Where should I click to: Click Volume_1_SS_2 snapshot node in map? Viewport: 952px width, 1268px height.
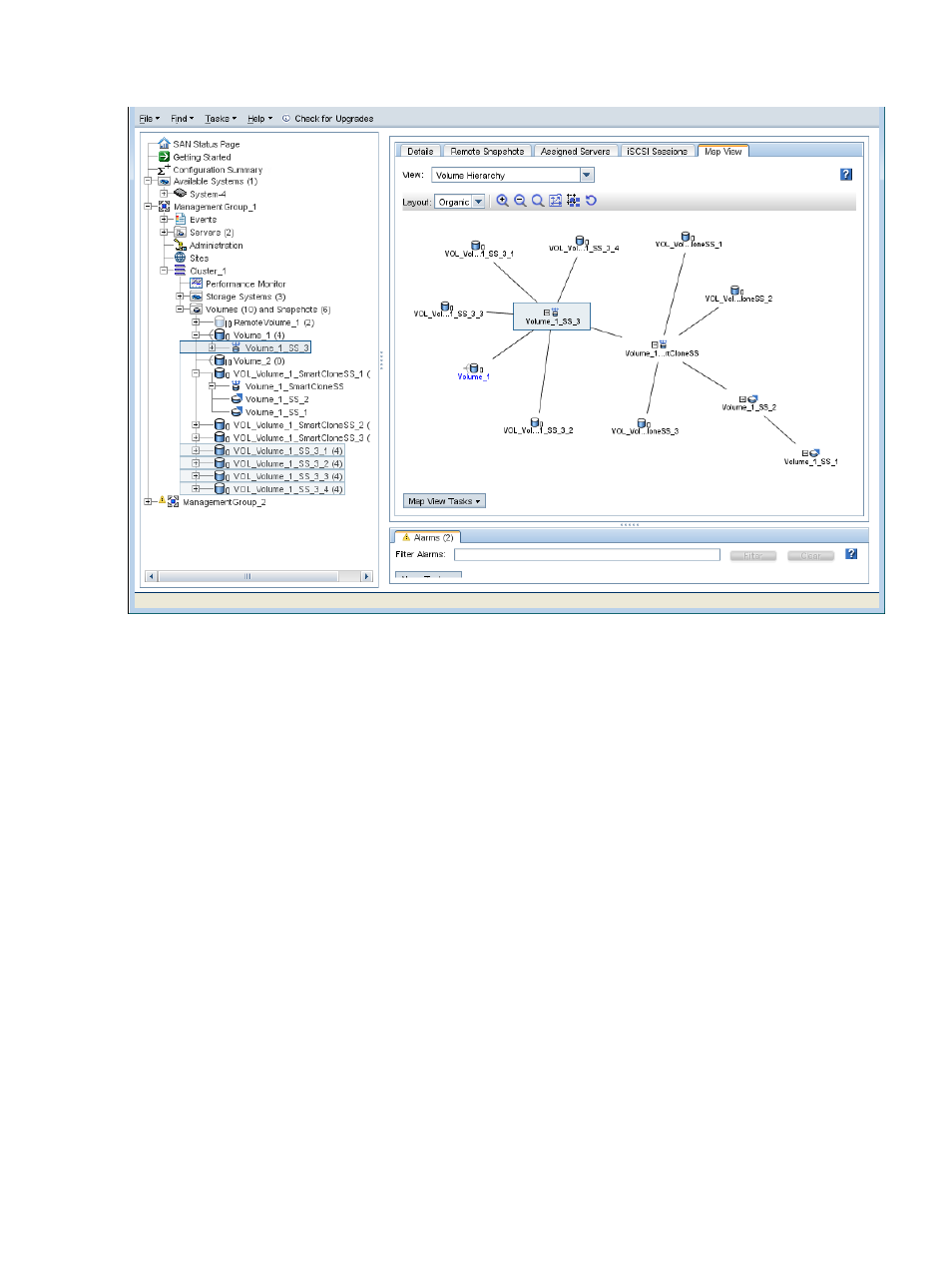pos(748,402)
